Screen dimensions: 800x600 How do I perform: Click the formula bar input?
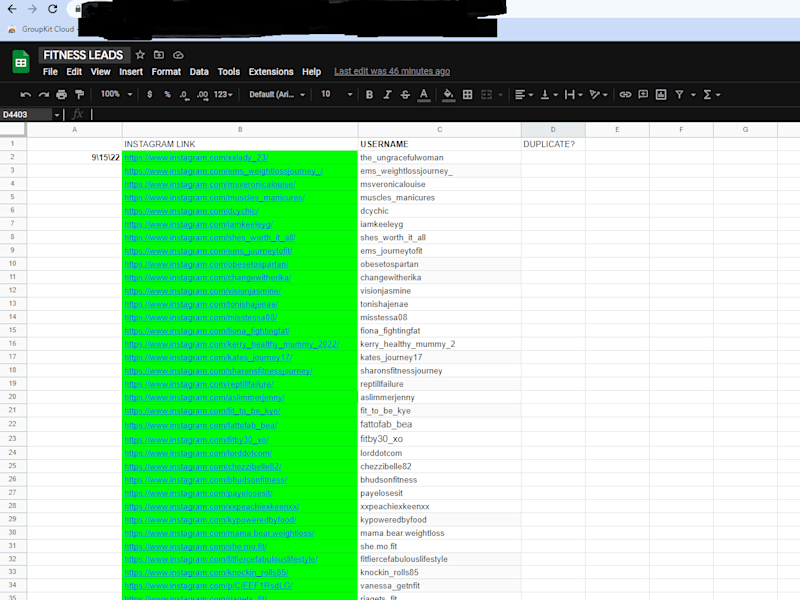(444, 114)
